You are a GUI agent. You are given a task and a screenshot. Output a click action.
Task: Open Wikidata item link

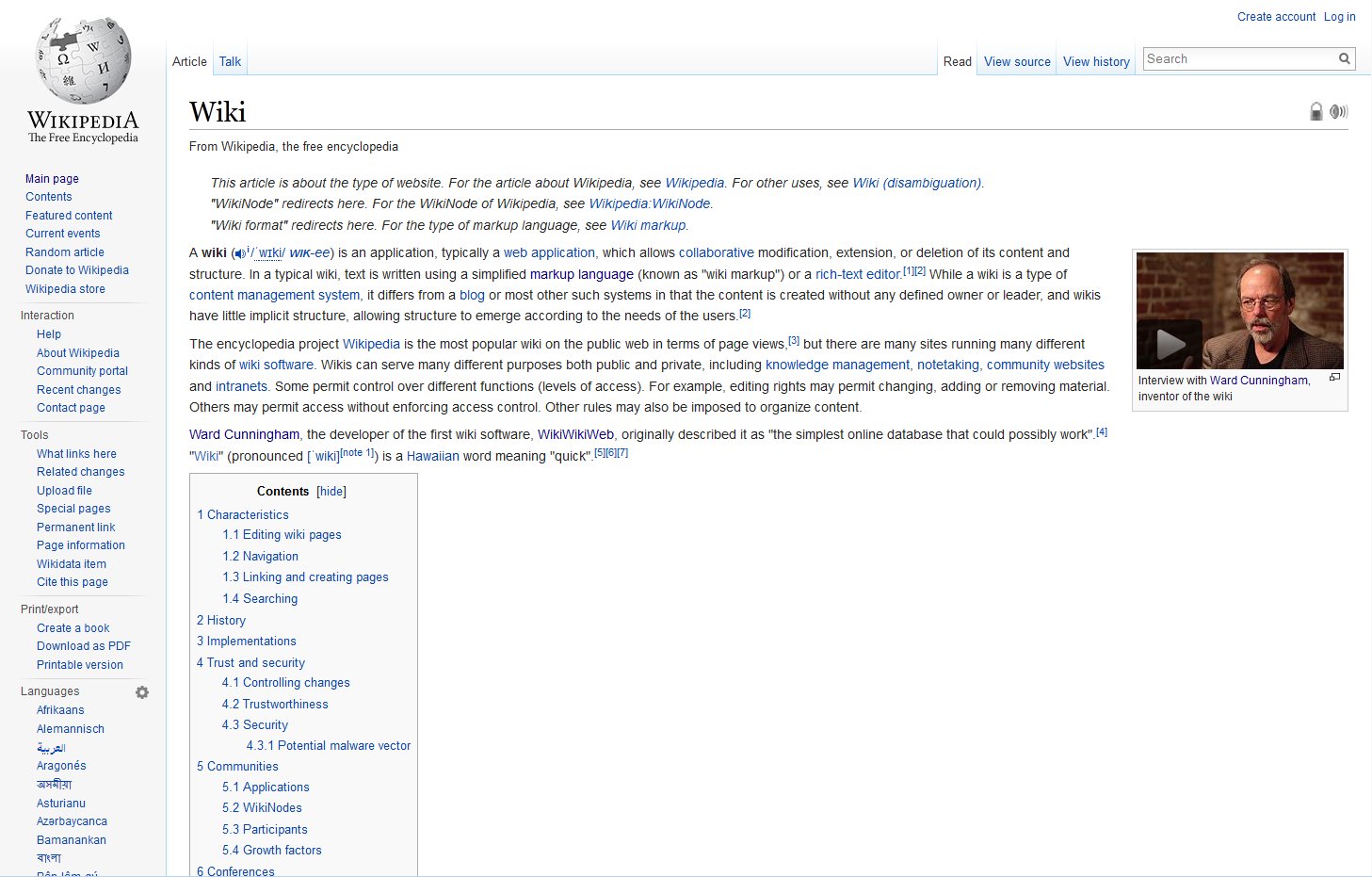(x=72, y=564)
